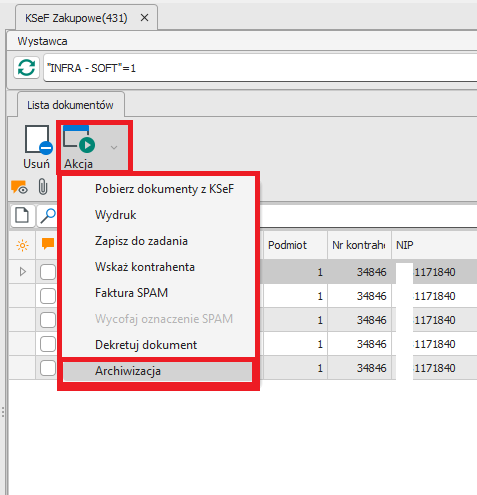Click the orange sun column header icon
Screen dimensions: 477x495
tap(22, 246)
